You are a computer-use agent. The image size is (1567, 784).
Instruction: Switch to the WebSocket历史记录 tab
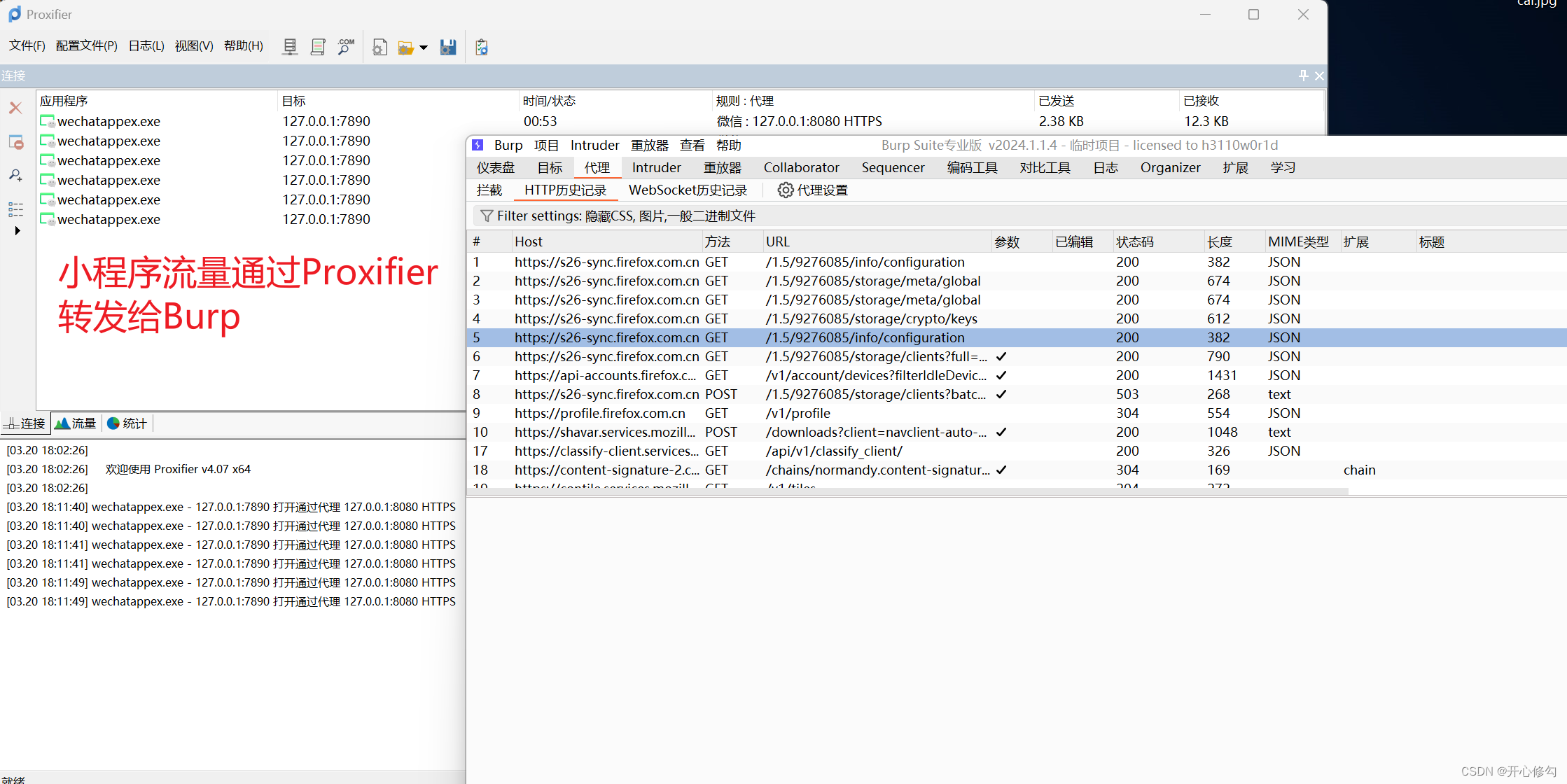coord(688,190)
